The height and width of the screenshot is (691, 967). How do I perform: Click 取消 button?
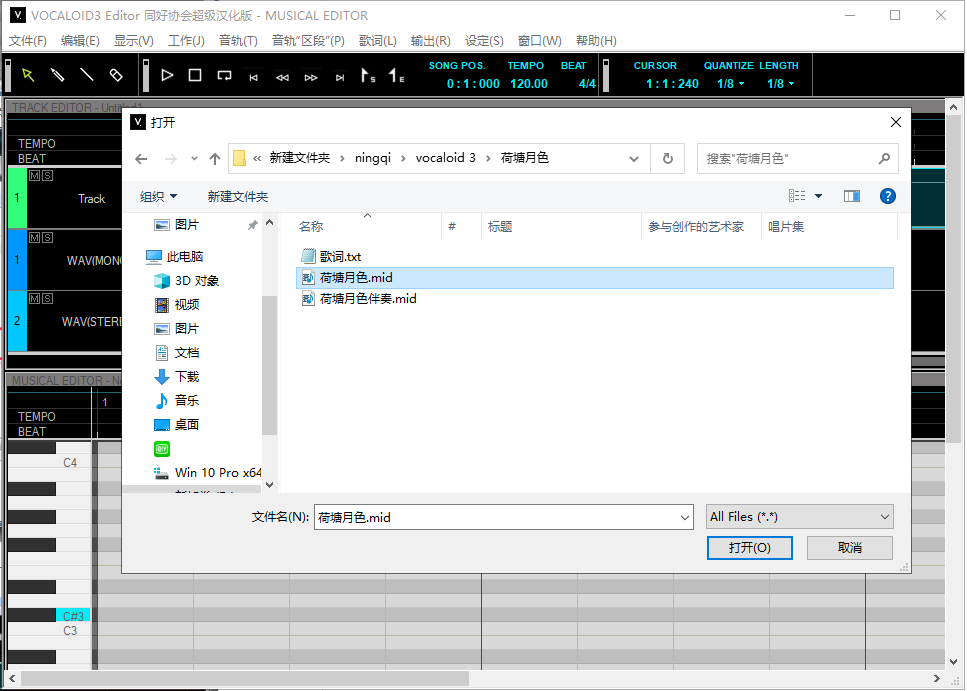pos(850,548)
